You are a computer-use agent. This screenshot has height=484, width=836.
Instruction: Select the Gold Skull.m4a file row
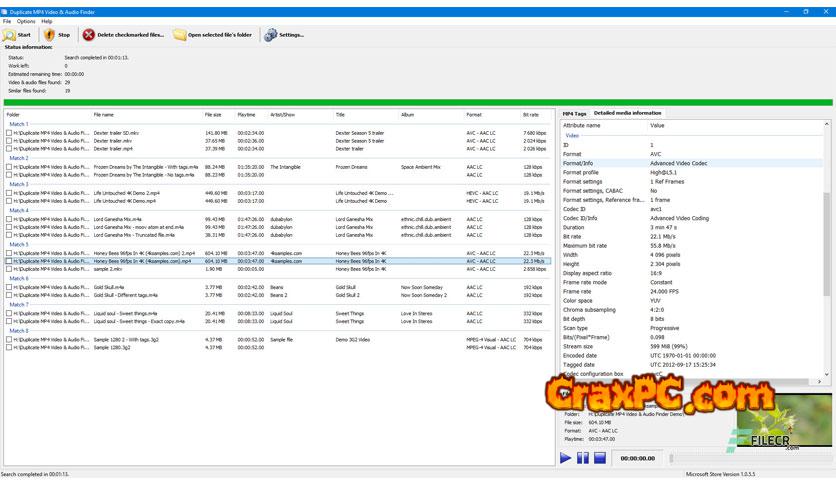coord(277,287)
